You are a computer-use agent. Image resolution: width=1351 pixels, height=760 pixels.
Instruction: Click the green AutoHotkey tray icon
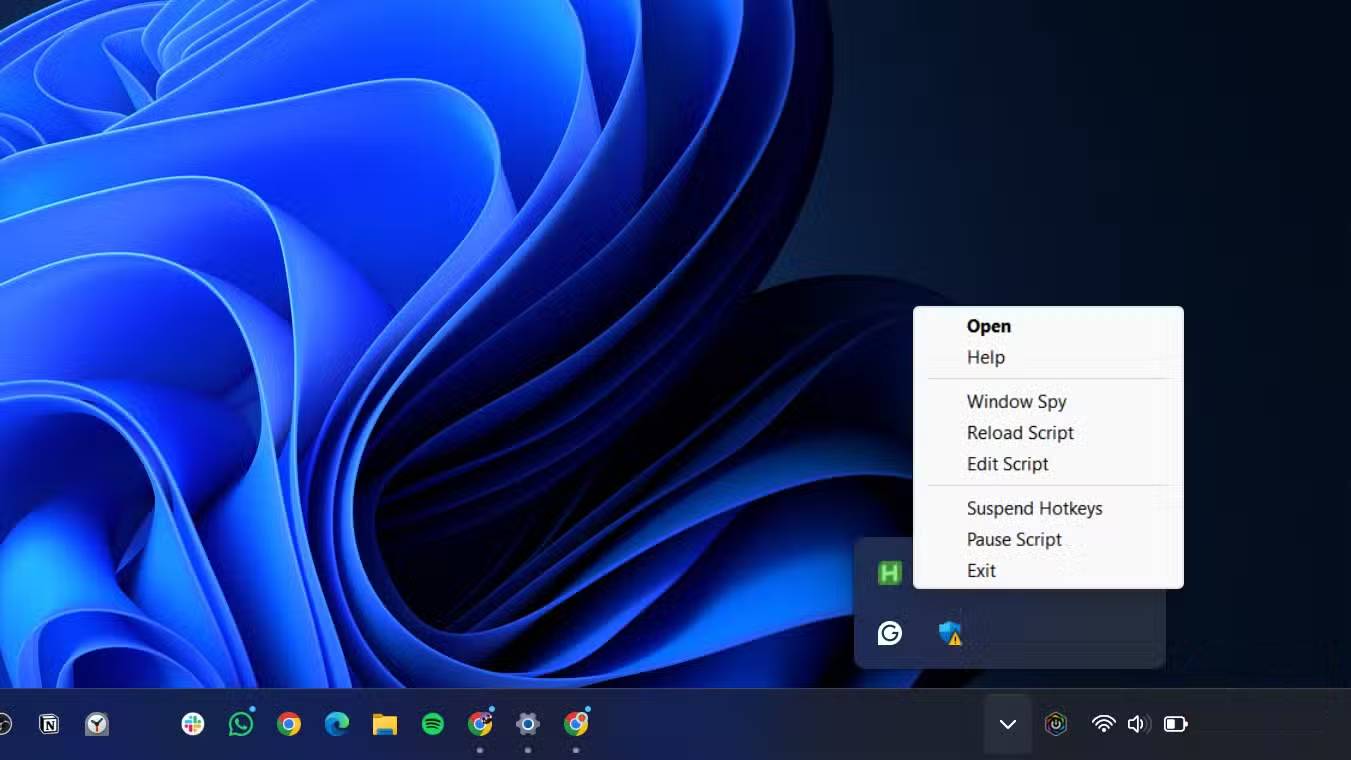tap(889, 573)
